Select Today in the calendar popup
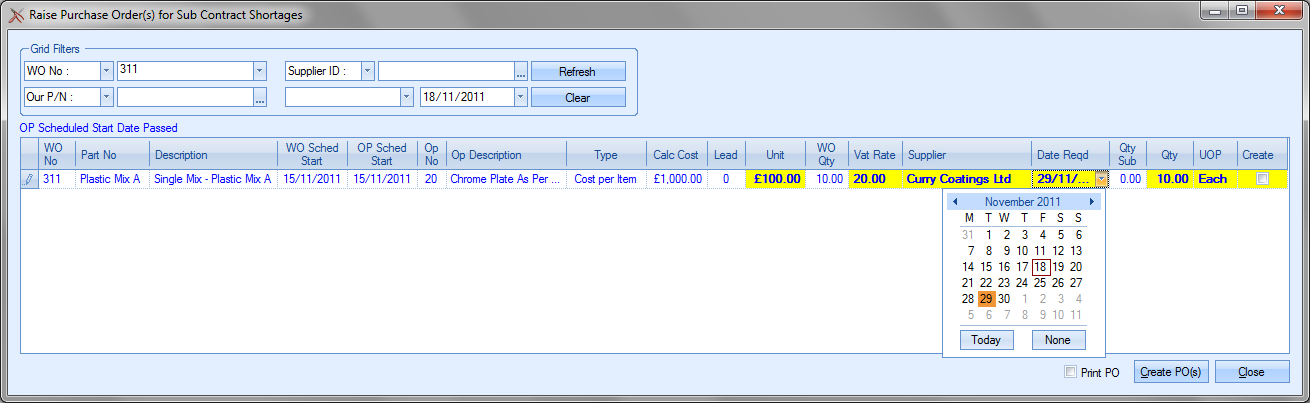Screen dimensions: 1310x403 985,340
